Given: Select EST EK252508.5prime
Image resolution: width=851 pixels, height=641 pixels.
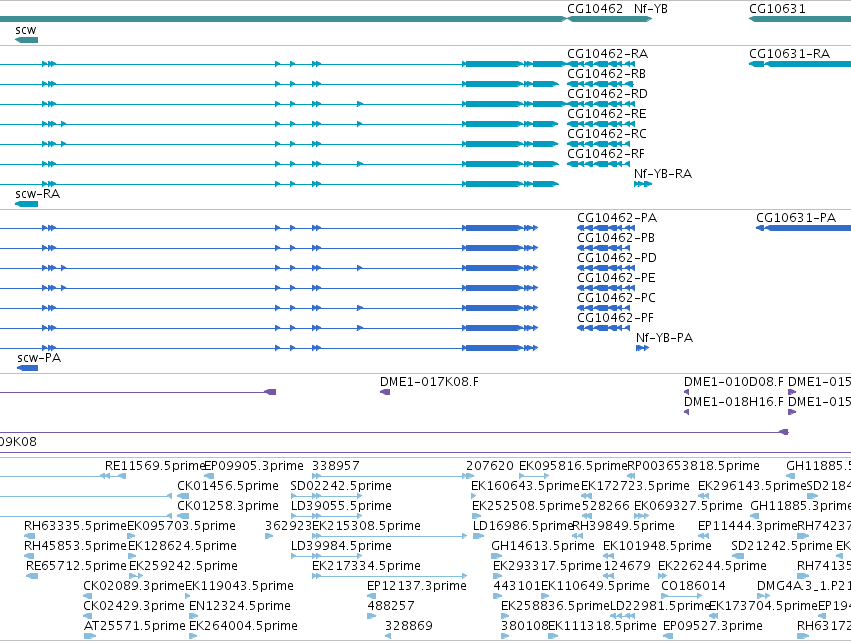Looking at the screenshot, I should 526,506.
